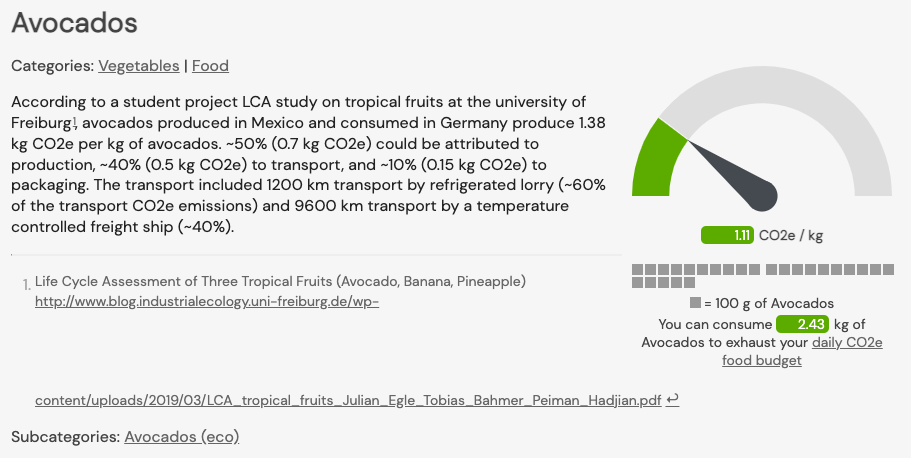Click the last grey square in the second row
911x458 pixels.
pyautogui.click(x=689, y=282)
